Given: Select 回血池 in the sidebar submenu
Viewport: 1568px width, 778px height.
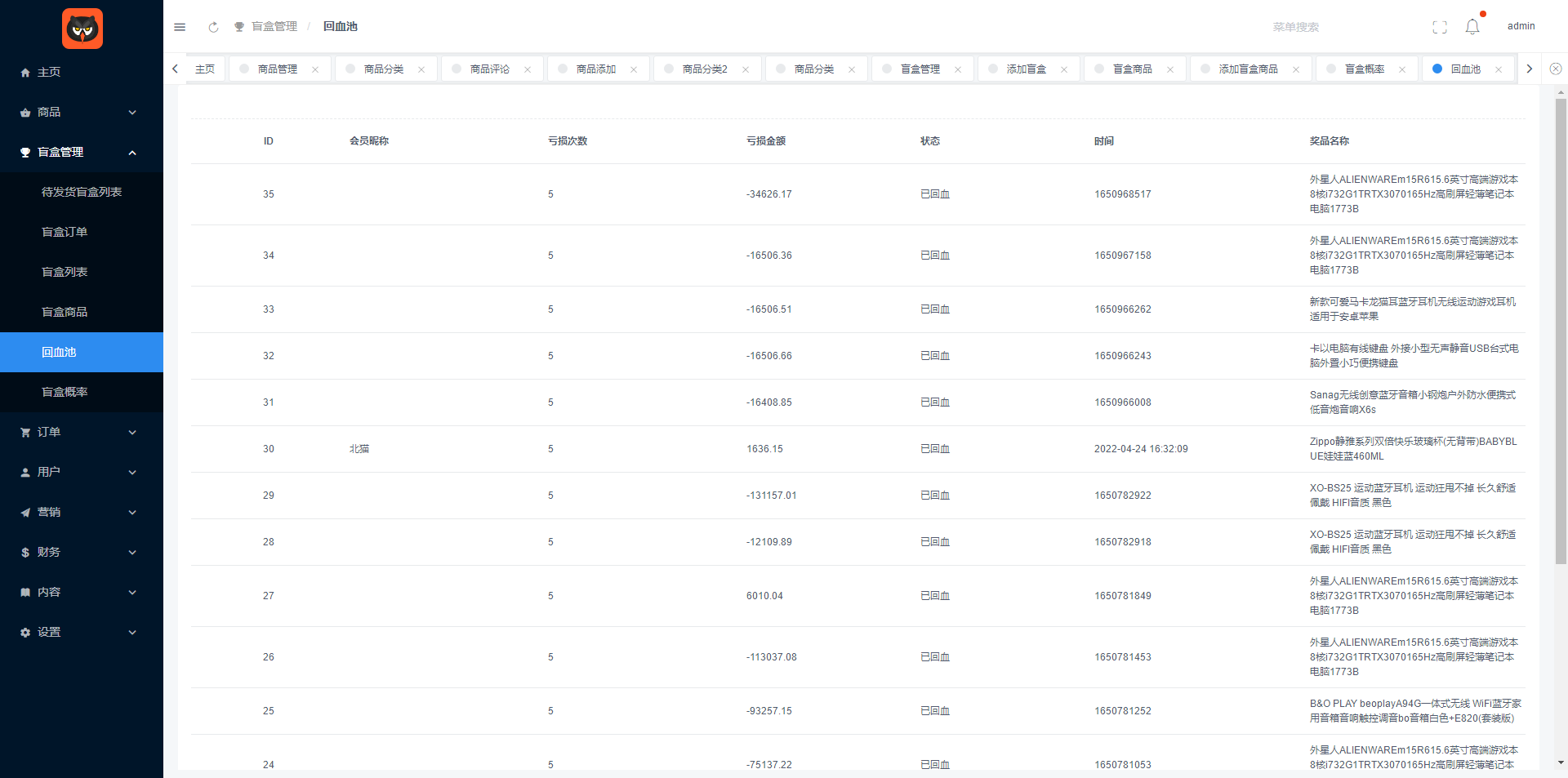Looking at the screenshot, I should tap(82, 352).
